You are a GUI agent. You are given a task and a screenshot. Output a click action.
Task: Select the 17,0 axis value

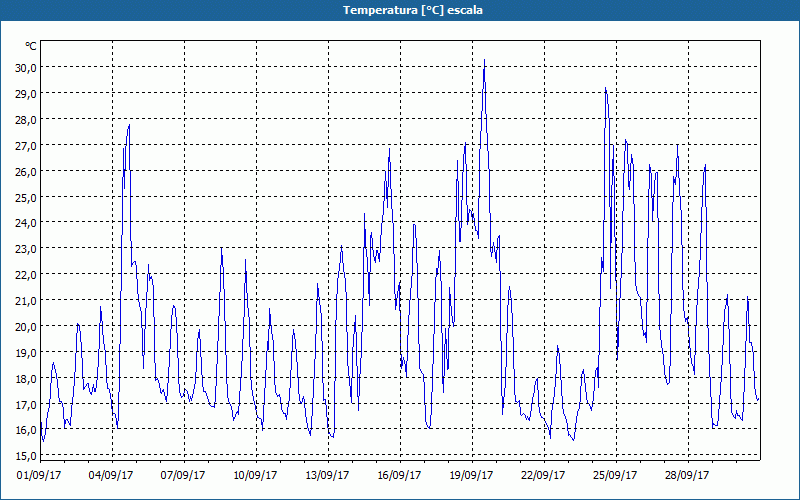26,404
